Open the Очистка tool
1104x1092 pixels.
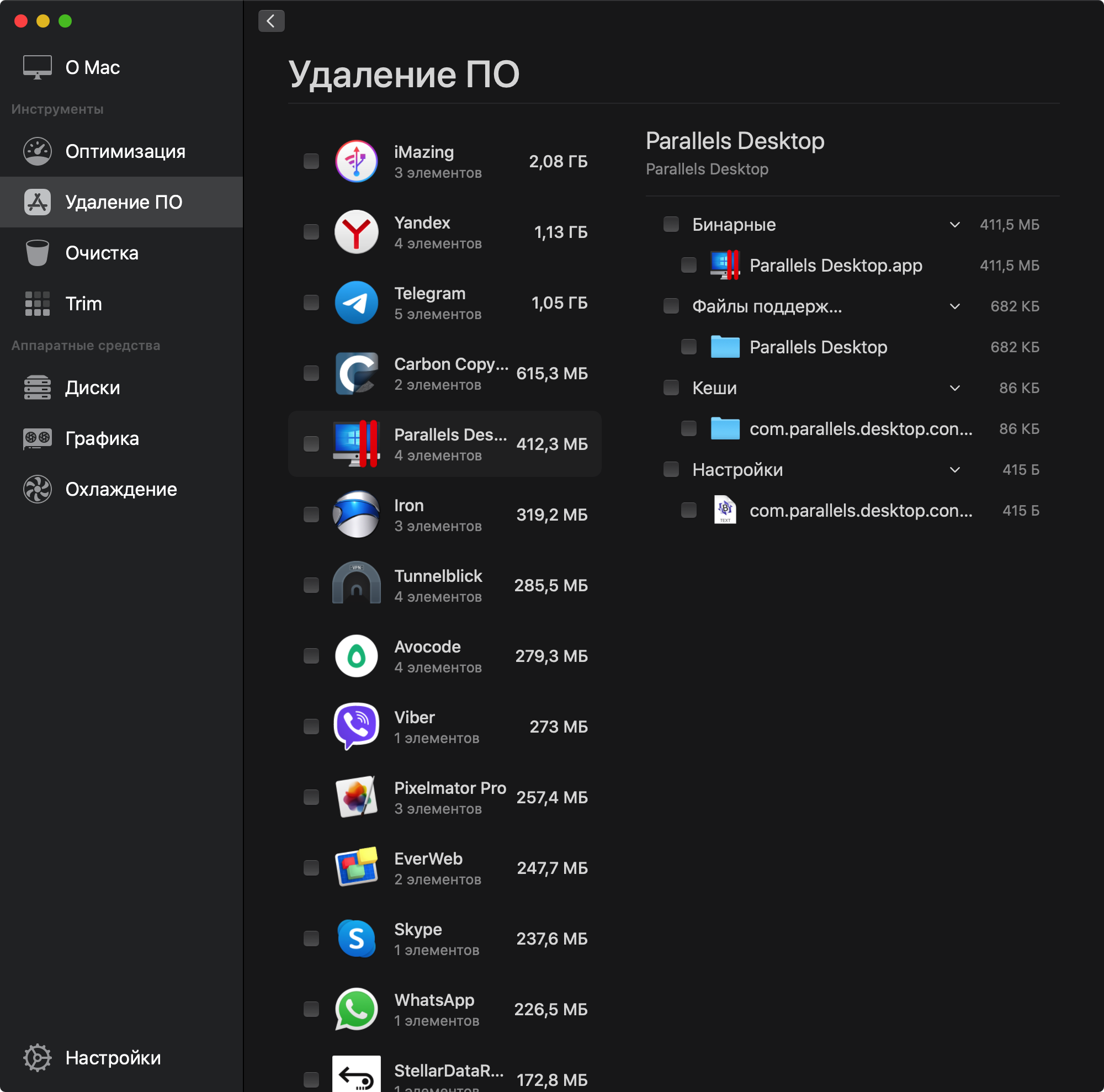pyautogui.click(x=121, y=252)
